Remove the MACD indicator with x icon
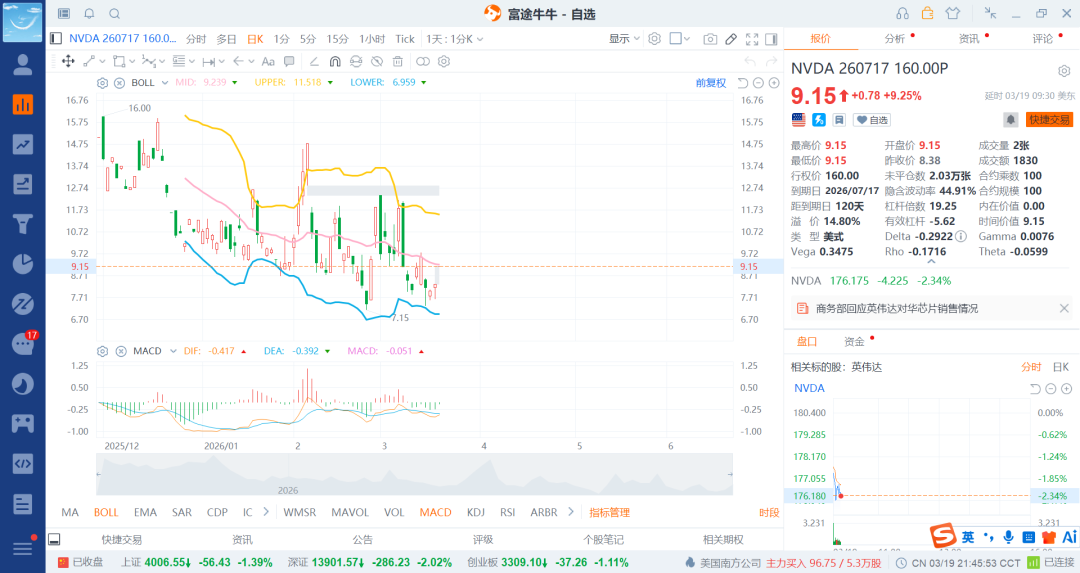1080x573 pixels. [121, 351]
